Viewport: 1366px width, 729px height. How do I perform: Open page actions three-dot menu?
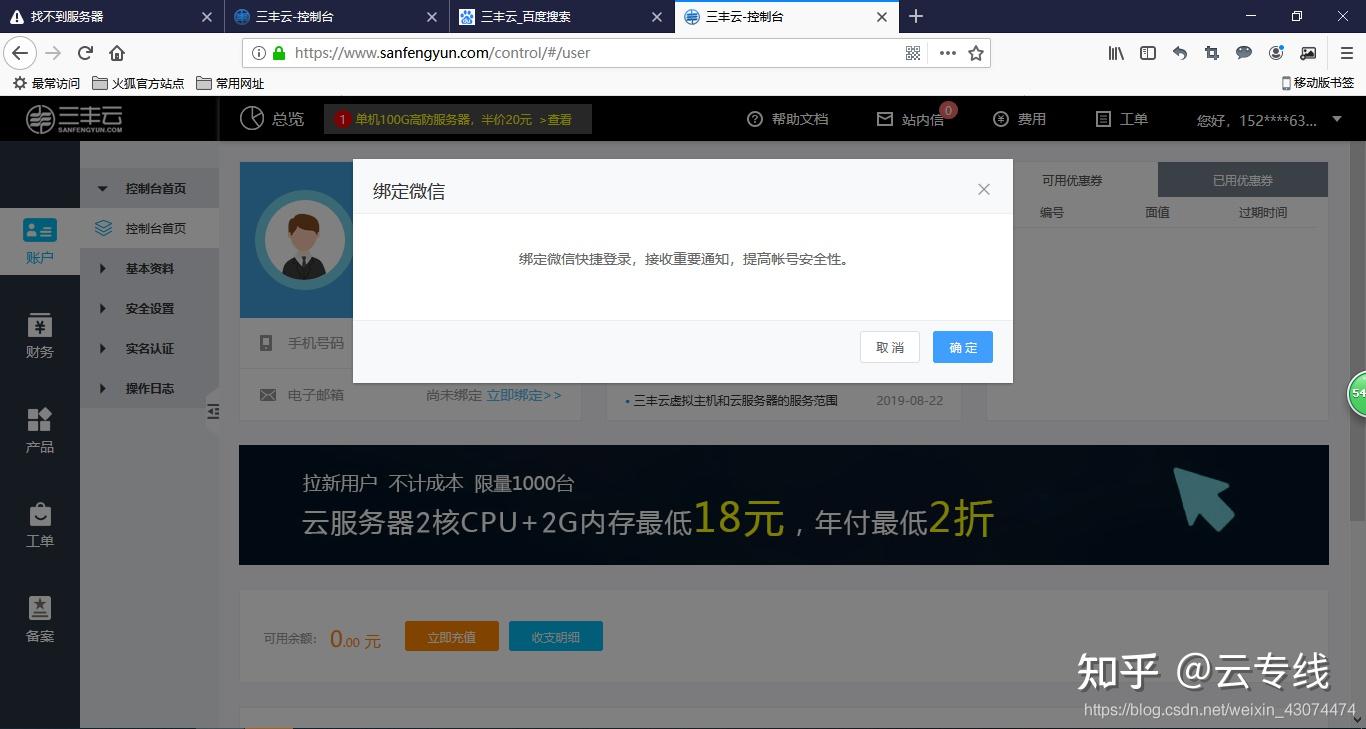coord(947,53)
